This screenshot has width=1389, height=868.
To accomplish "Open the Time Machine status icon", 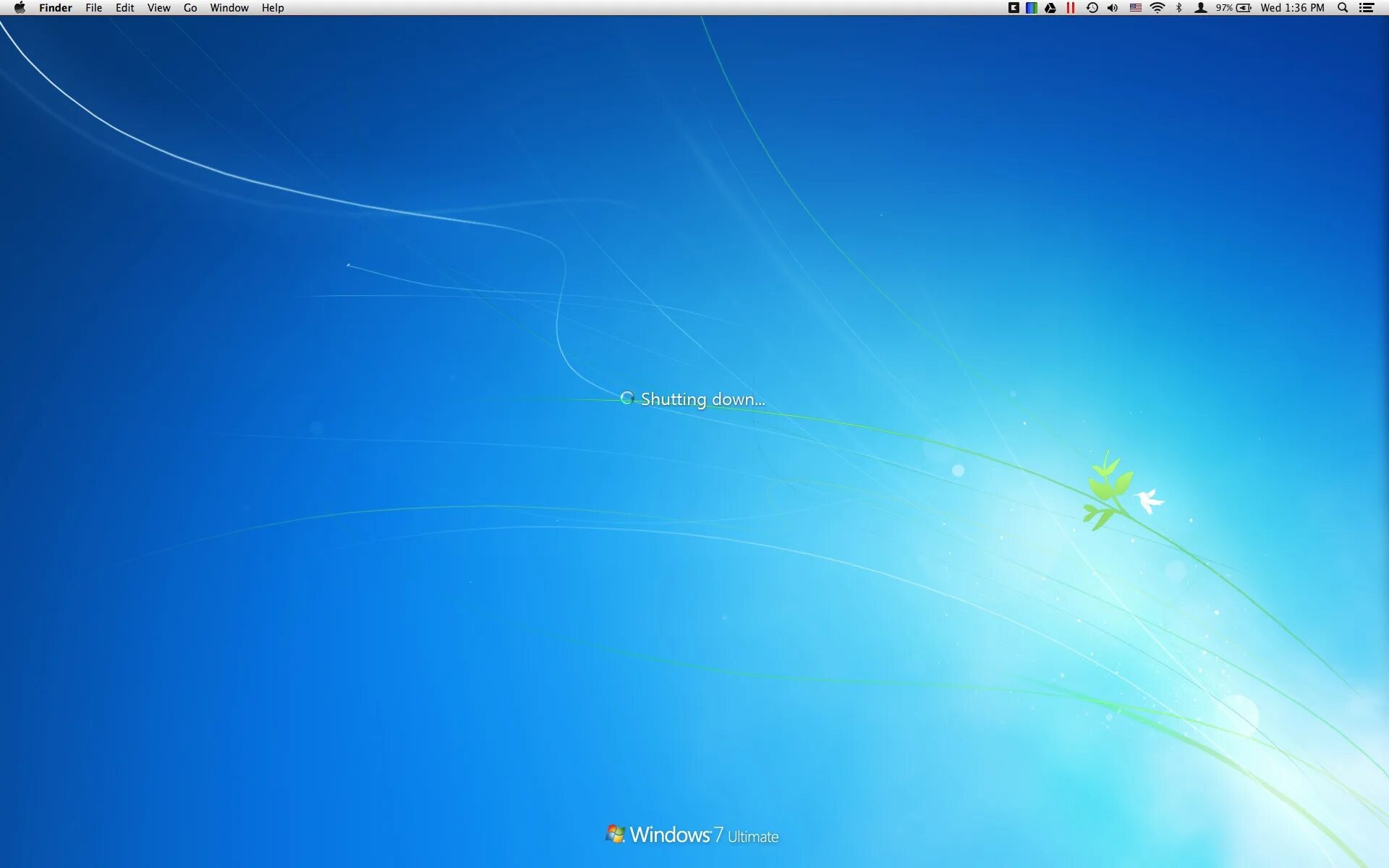I will [x=1092, y=8].
